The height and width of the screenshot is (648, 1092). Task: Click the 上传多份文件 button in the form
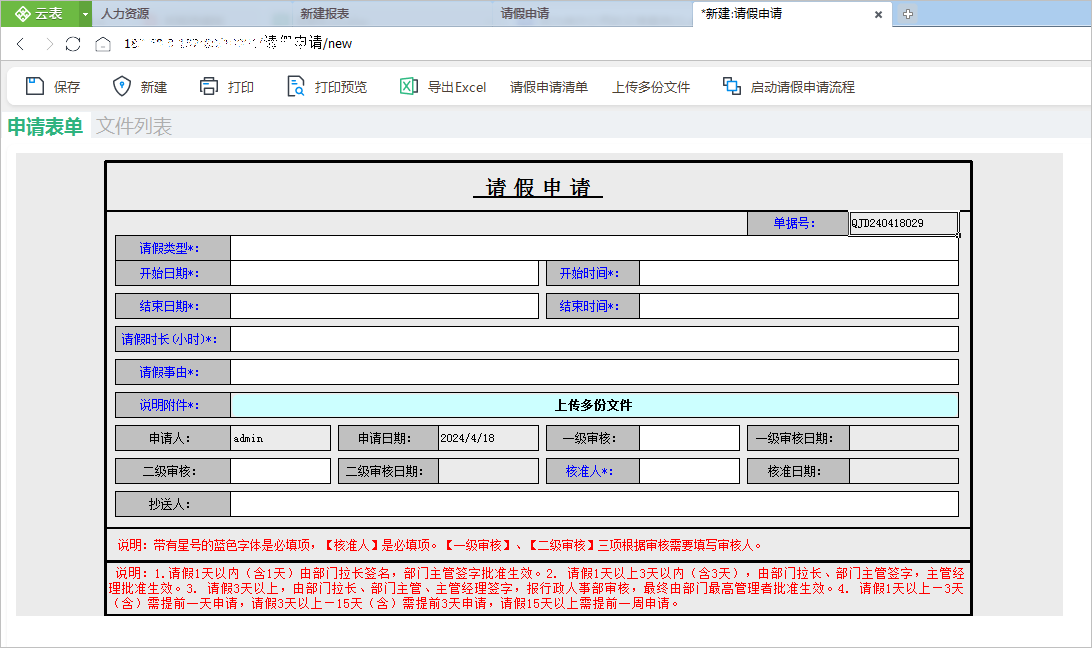594,405
